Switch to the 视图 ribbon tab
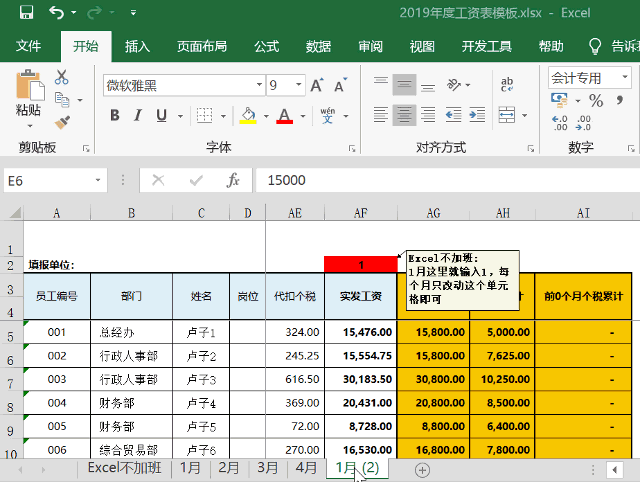Viewport: 640px width, 482px height. point(422,46)
